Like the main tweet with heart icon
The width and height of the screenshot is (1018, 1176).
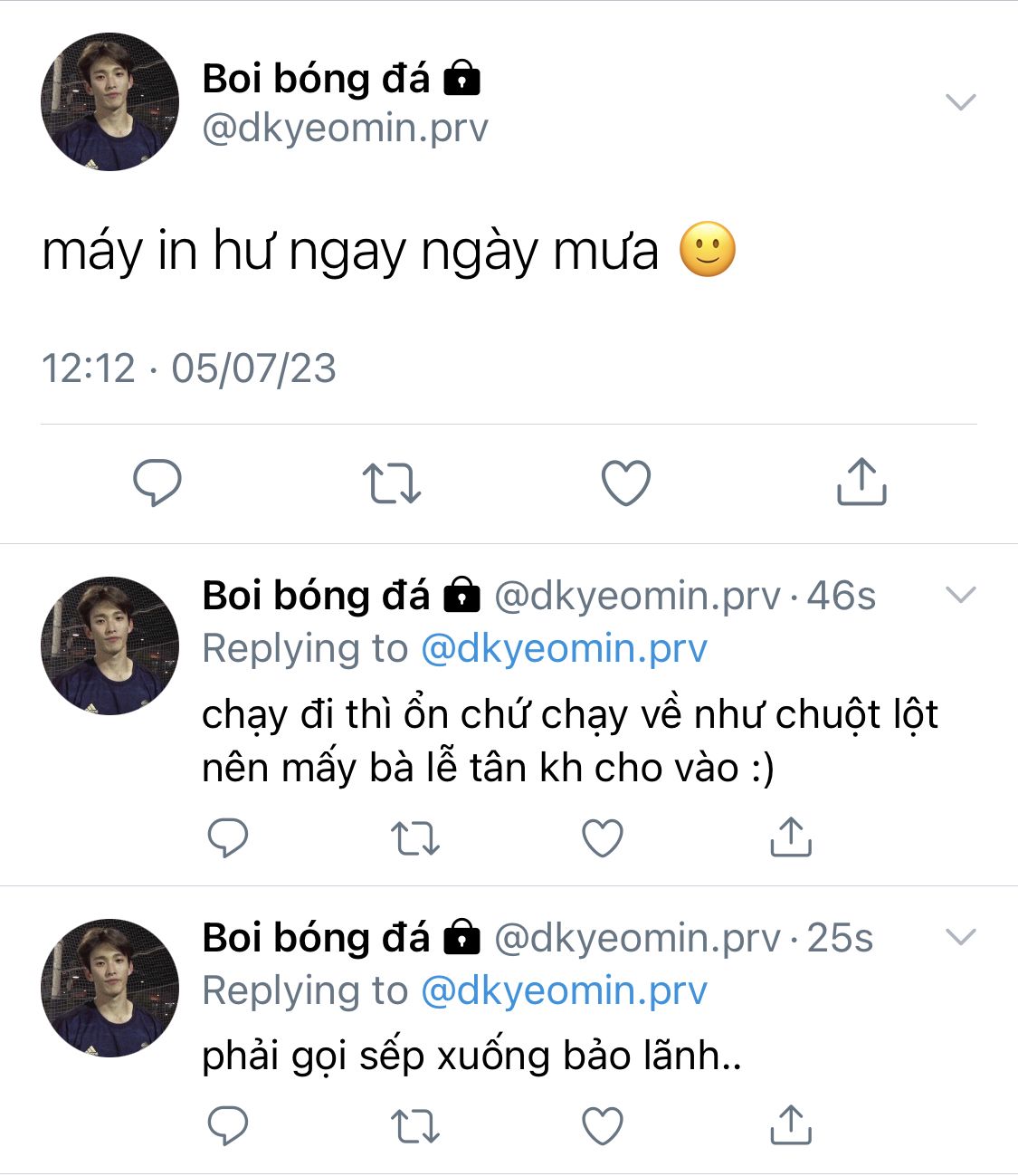[x=626, y=483]
